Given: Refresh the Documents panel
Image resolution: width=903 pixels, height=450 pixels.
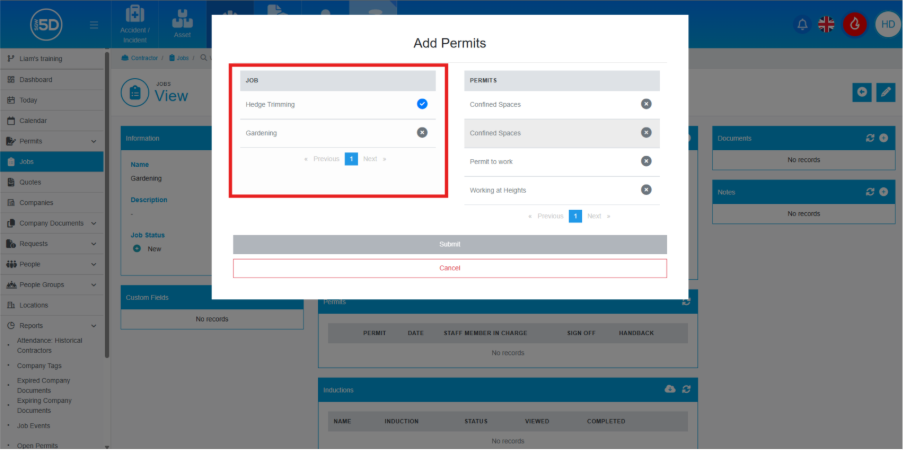Looking at the screenshot, I should click(x=870, y=138).
